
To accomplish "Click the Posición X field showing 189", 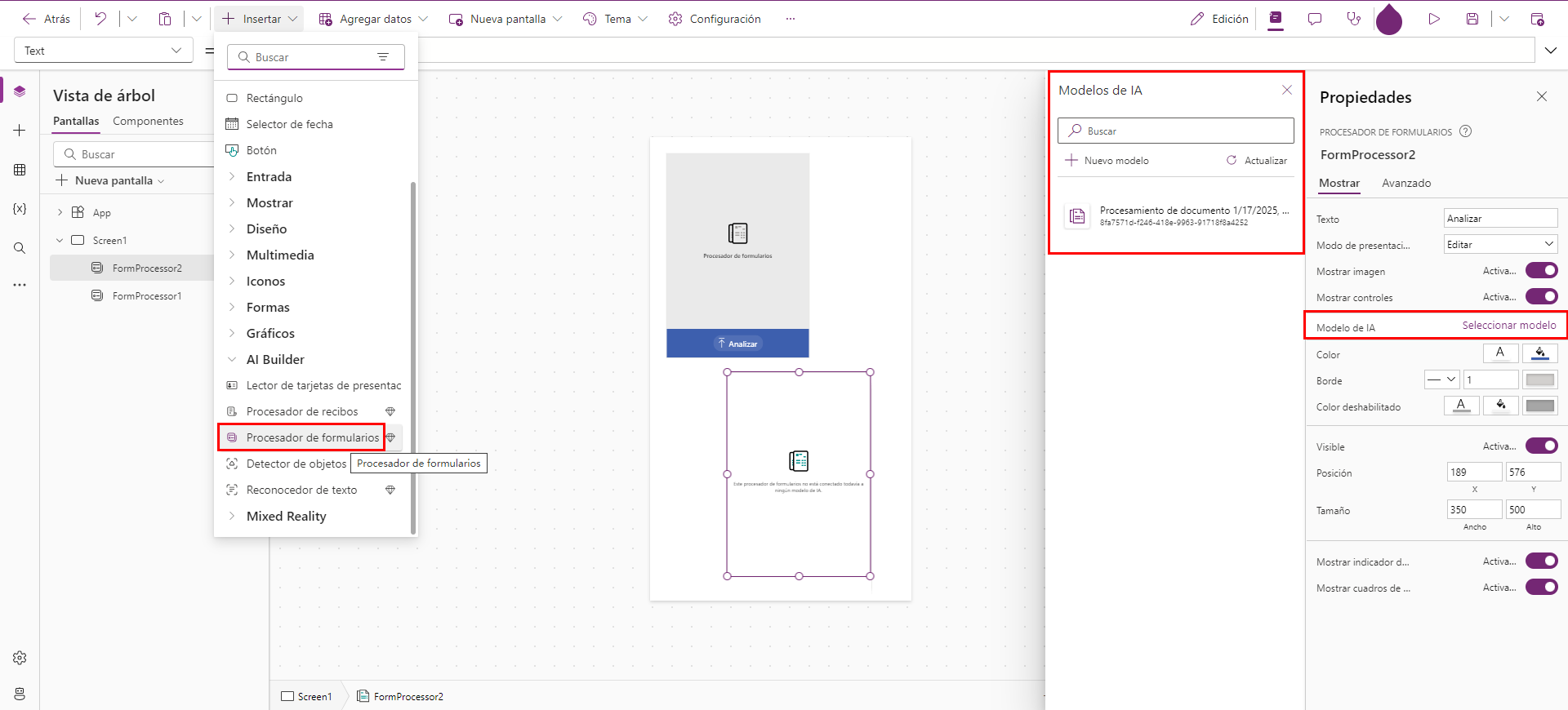I will pyautogui.click(x=1475, y=472).
